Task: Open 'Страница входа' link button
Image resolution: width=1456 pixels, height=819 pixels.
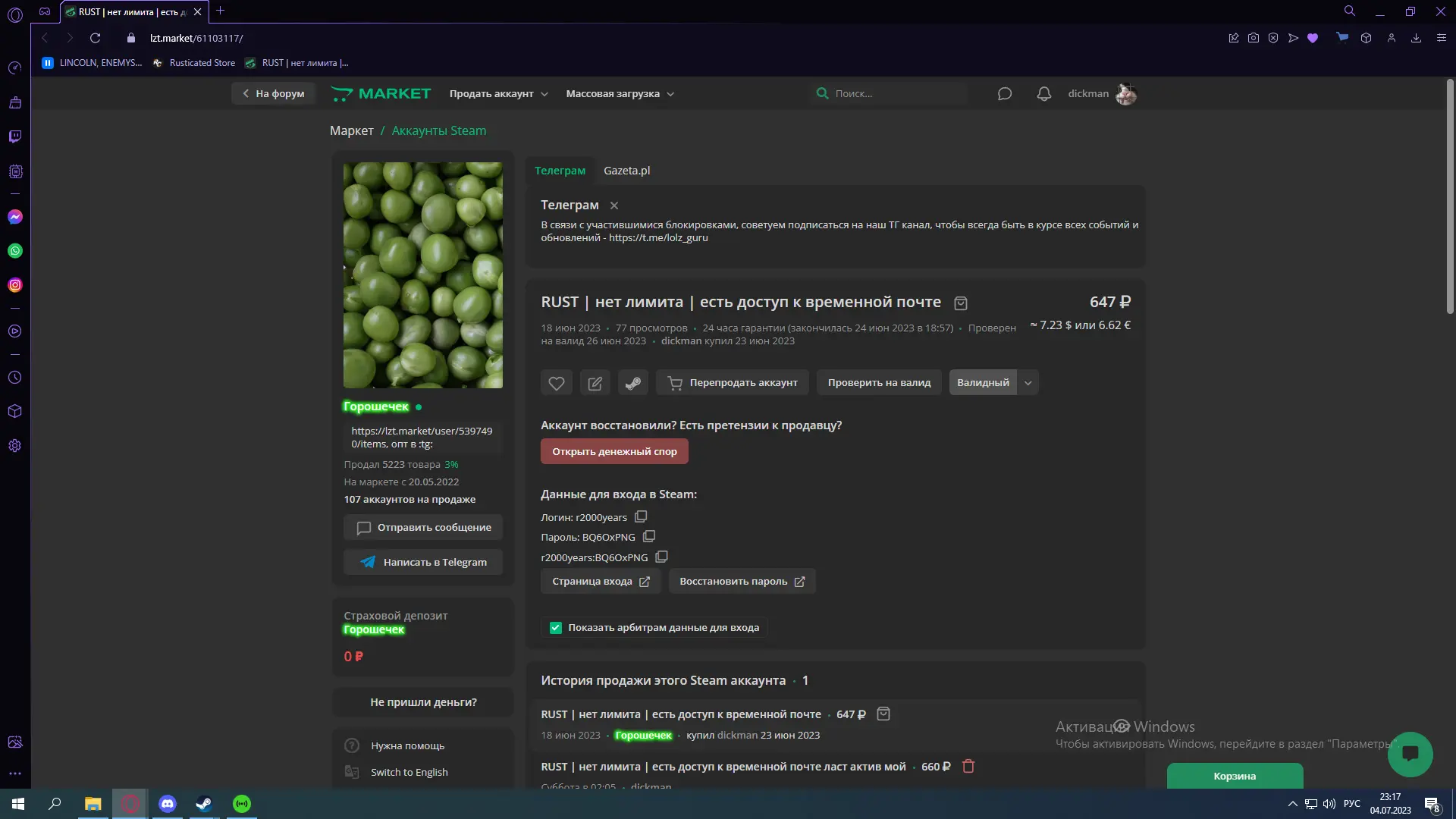Action: click(x=601, y=582)
